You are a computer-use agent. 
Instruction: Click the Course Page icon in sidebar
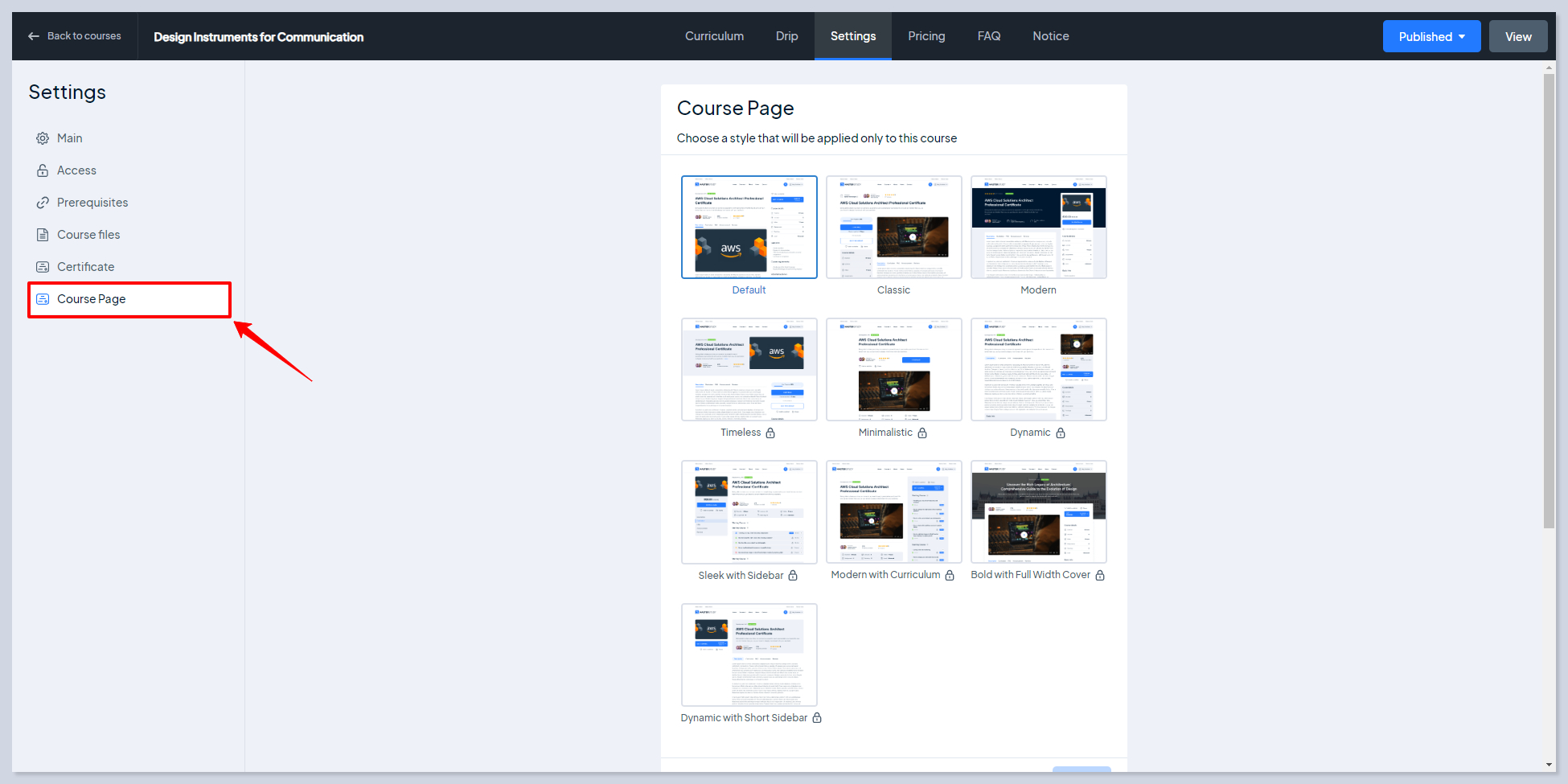tap(43, 299)
